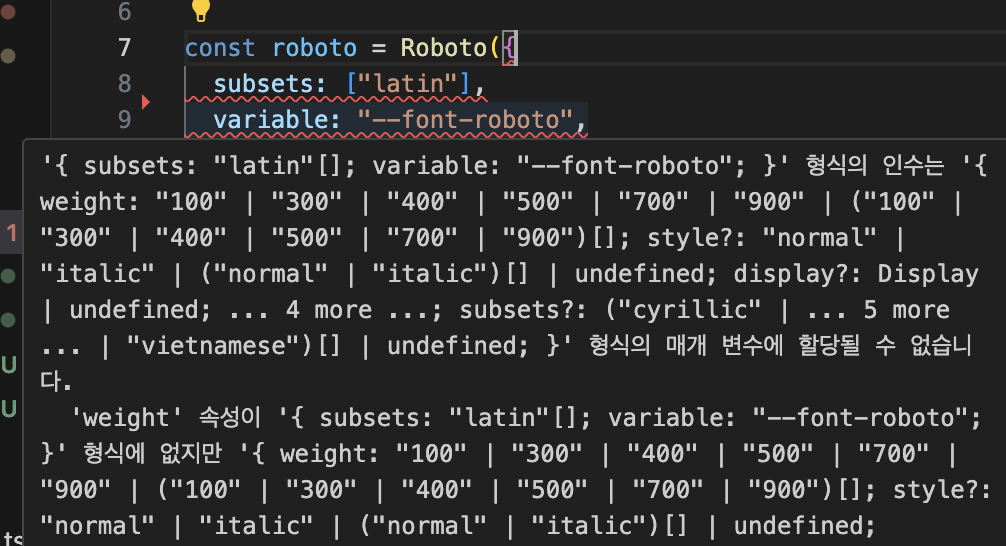Click '4 more' in the error tooltip
This screenshot has height=546, width=1006.
(x=328, y=310)
